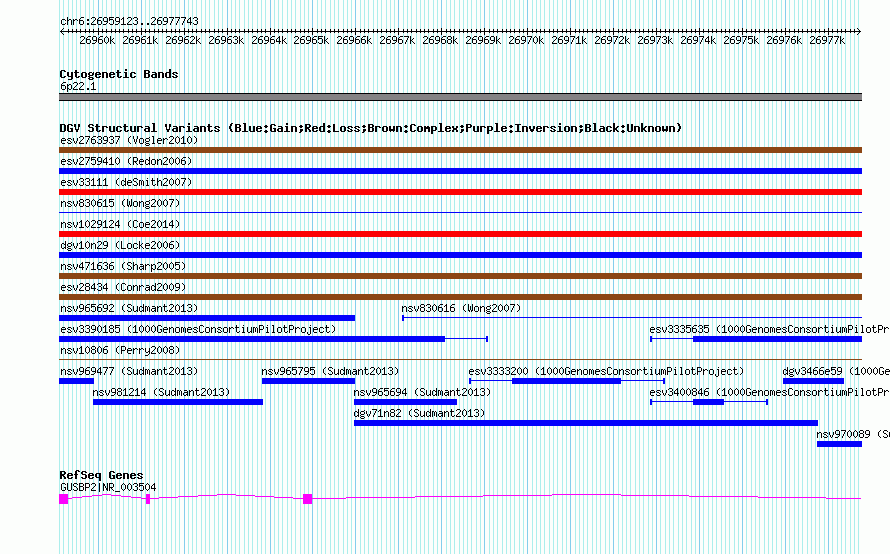This screenshot has width=890, height=554.
Task: Click the esv2763937 (Vogler2010) label
Action: coord(129,140)
